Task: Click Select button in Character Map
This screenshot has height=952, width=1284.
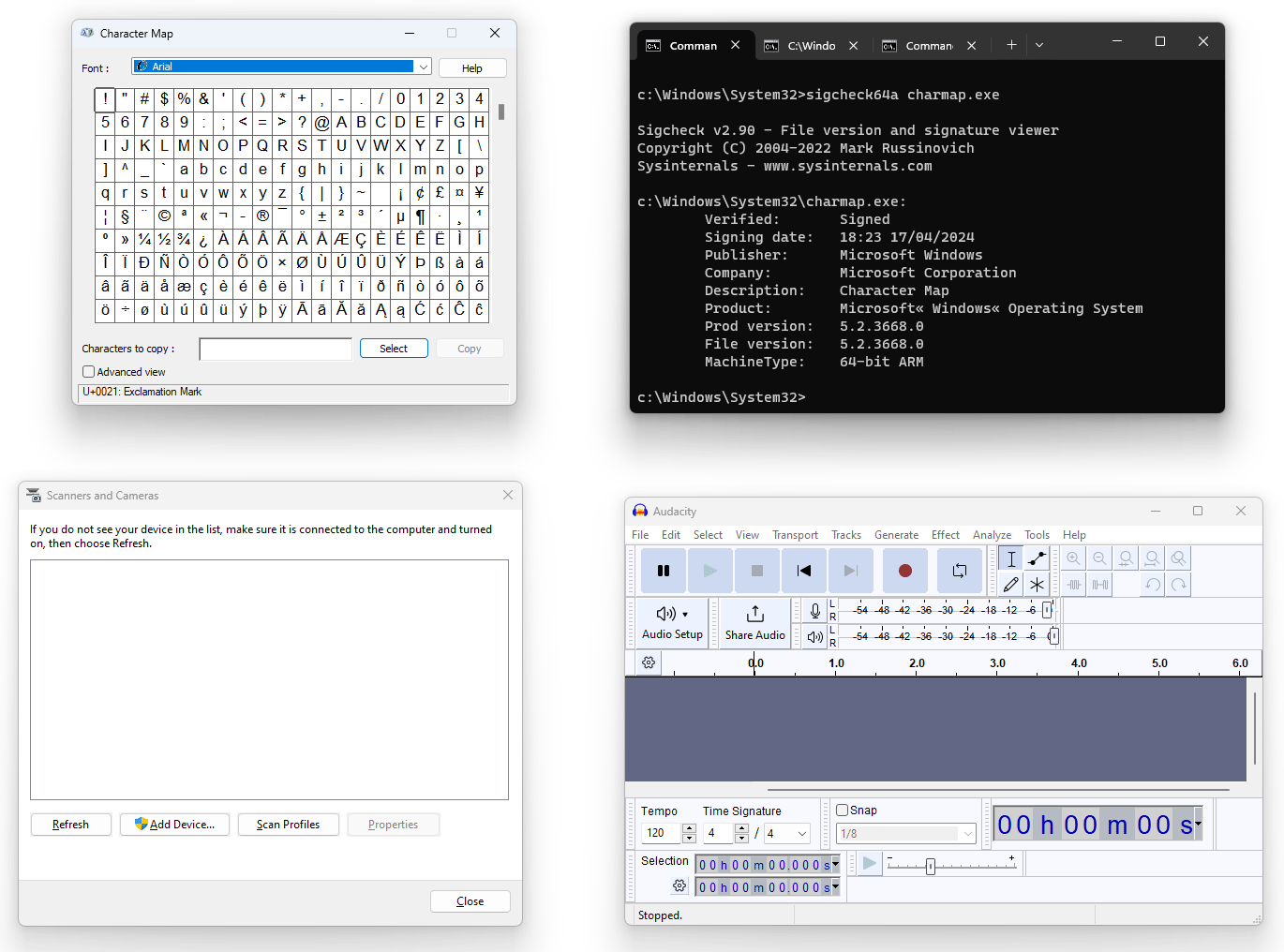Action: pos(394,349)
